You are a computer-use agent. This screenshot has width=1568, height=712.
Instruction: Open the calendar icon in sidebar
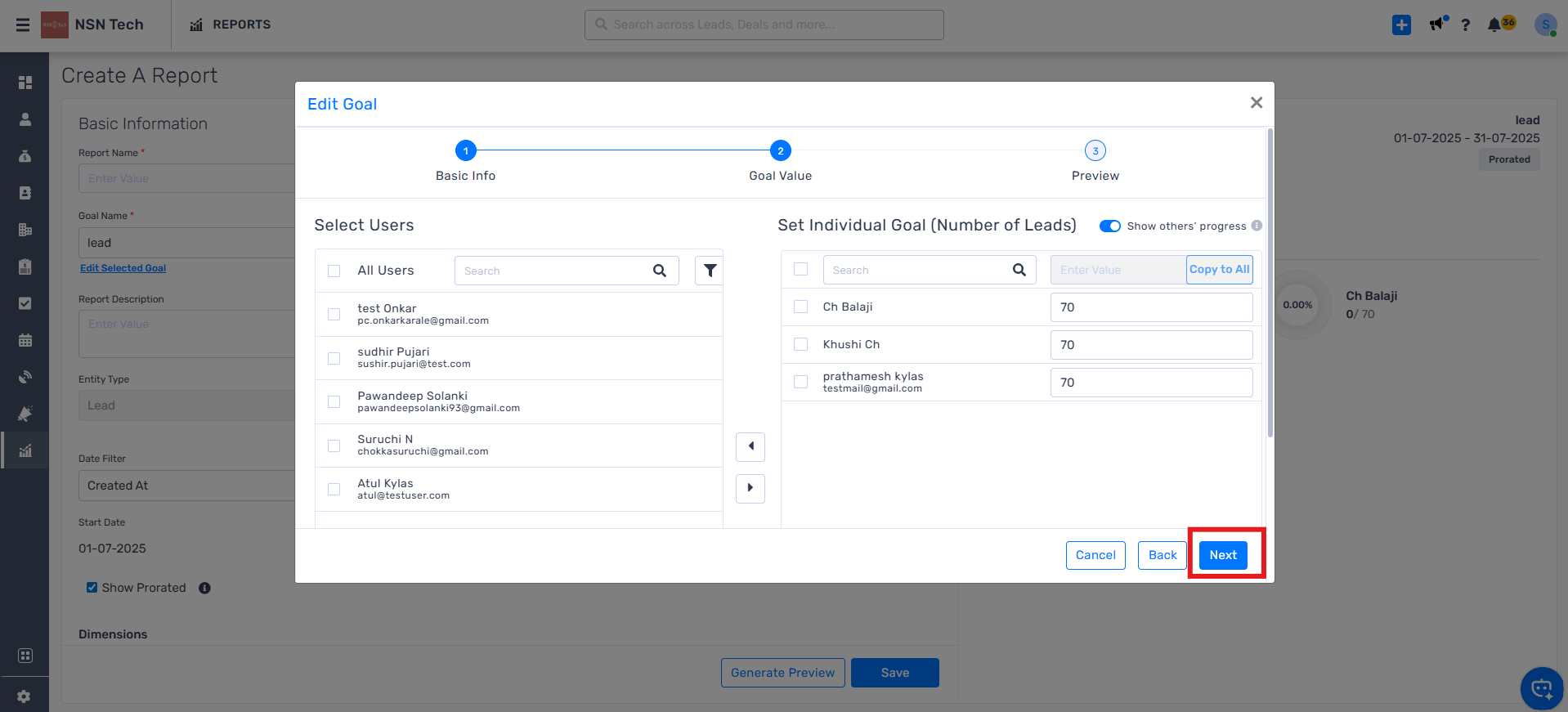[x=25, y=340]
